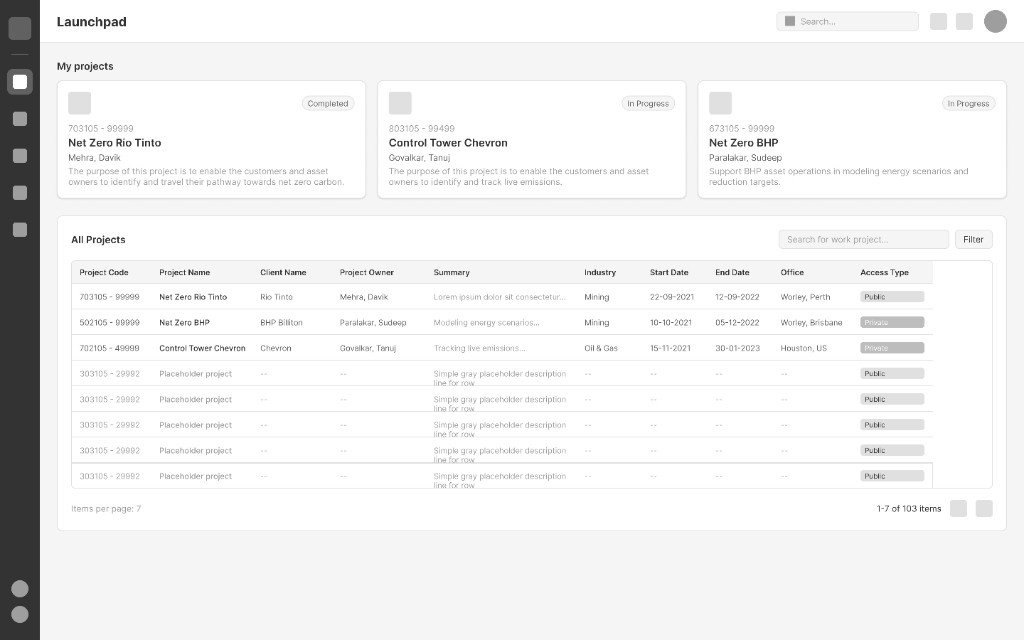Viewport: 1024px width, 640px height.
Task: Click the Chevron client name cell
Action: pyautogui.click(x=276, y=348)
